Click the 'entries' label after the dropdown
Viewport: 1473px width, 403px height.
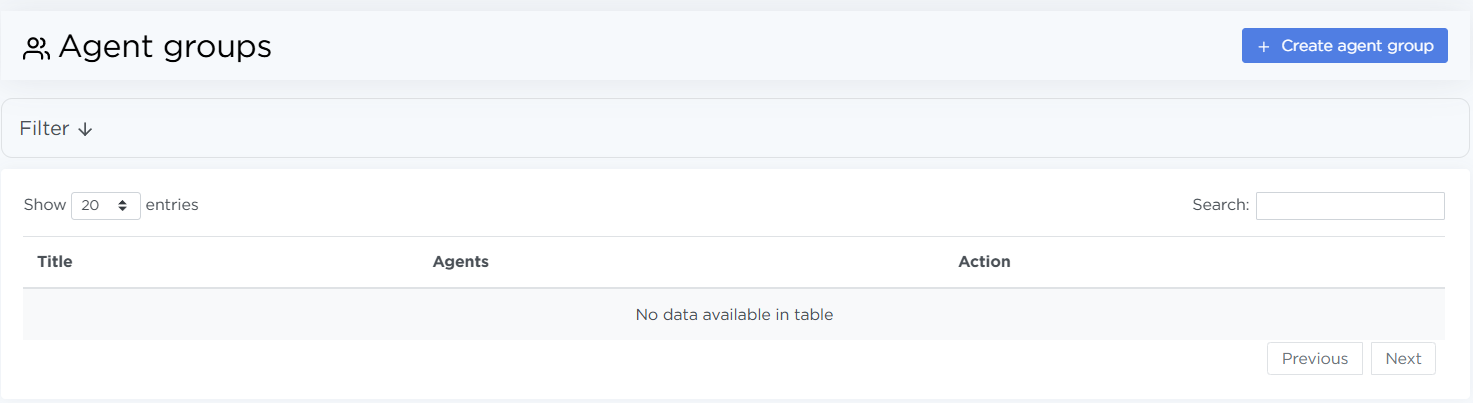click(172, 205)
